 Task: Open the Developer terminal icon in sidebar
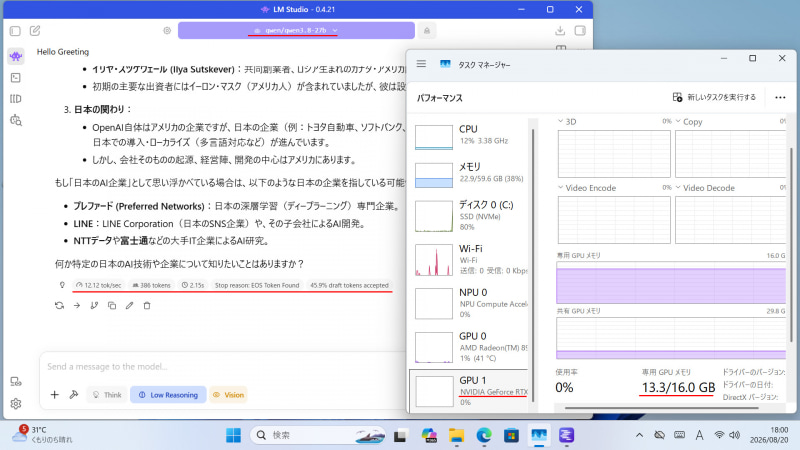(16, 78)
